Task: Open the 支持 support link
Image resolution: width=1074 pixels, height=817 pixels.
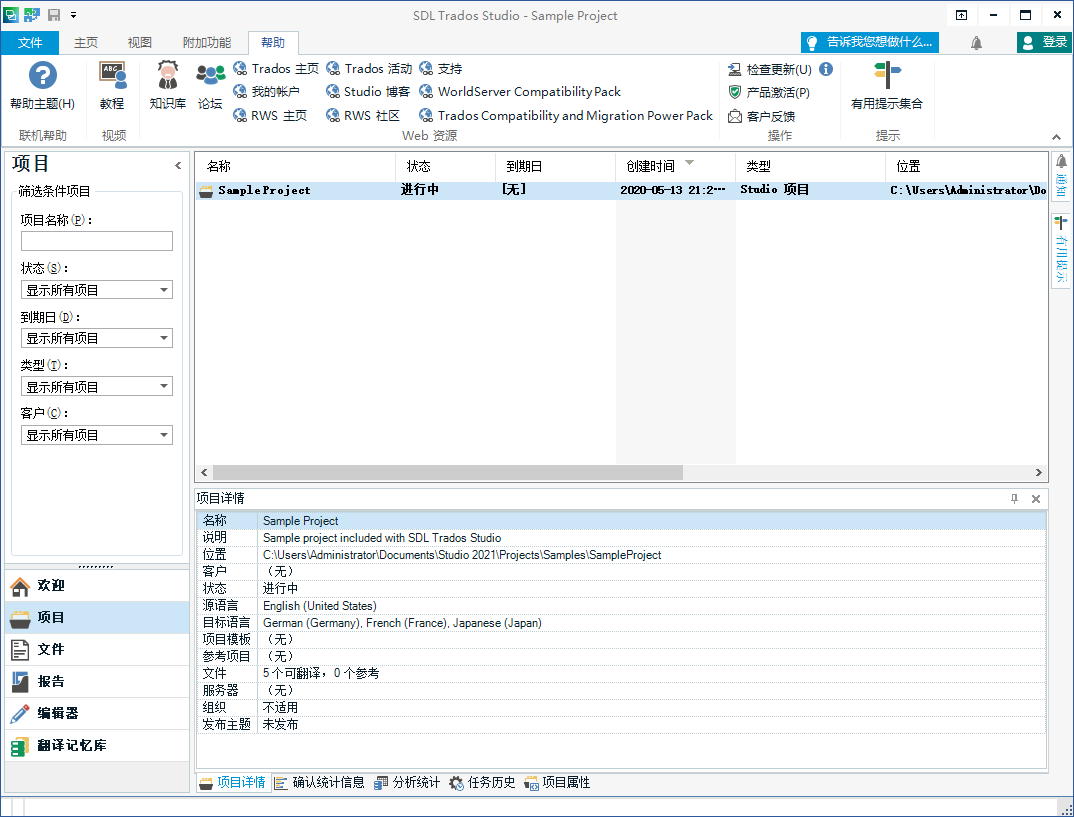Action: [x=440, y=68]
